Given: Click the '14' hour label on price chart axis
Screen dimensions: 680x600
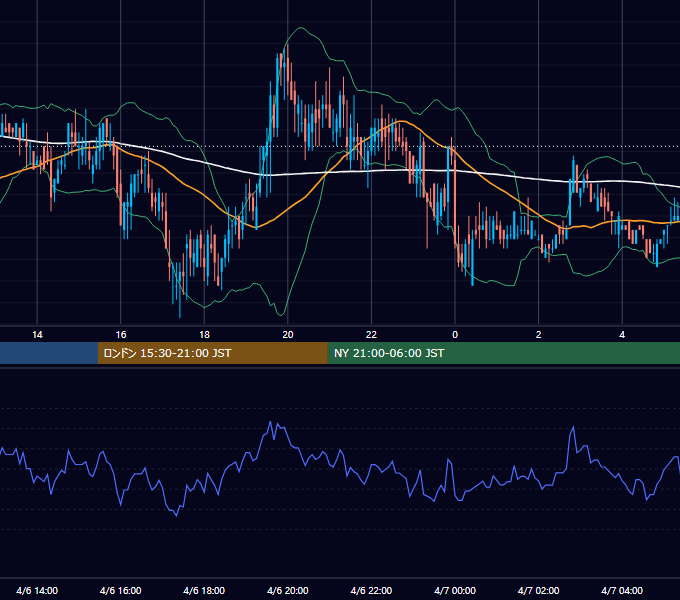Looking at the screenshot, I should coord(37,335).
